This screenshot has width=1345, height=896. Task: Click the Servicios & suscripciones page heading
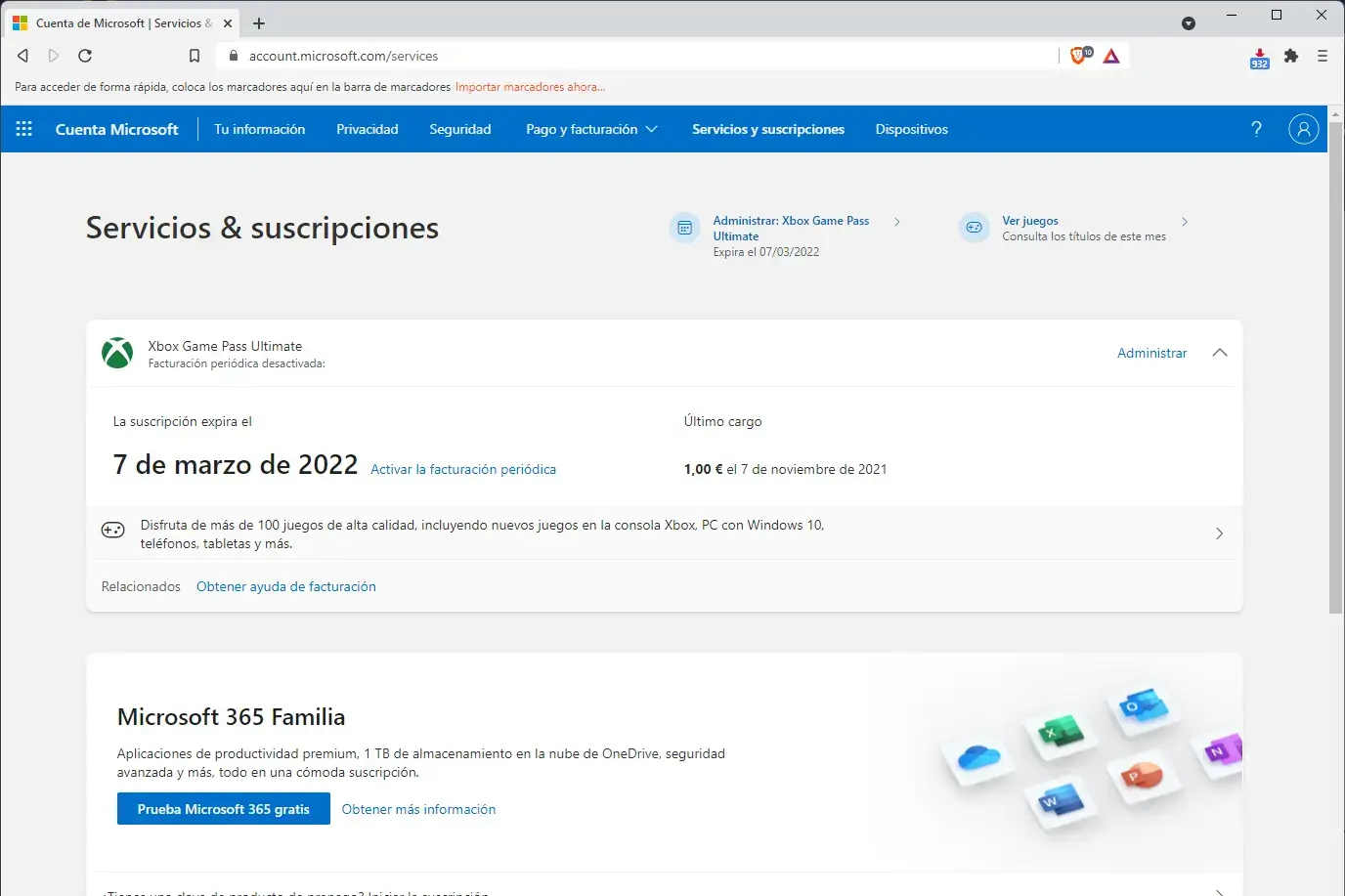(x=262, y=228)
